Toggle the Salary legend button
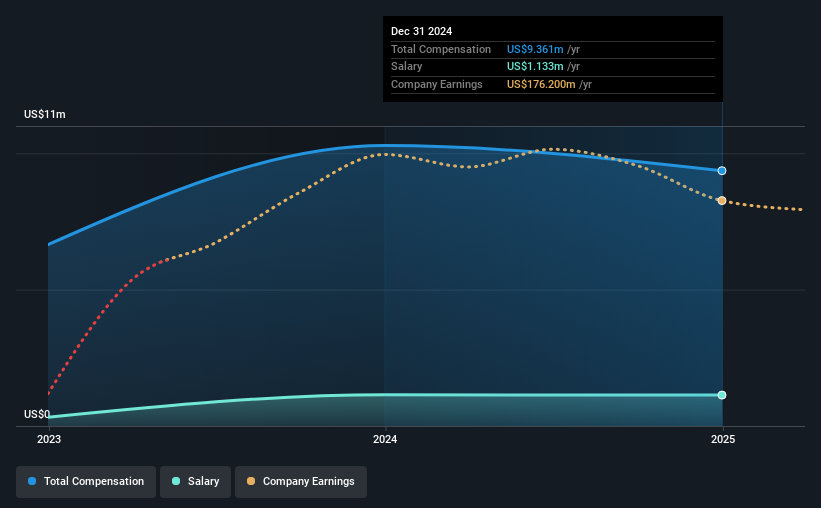This screenshot has width=821, height=508. (x=195, y=482)
